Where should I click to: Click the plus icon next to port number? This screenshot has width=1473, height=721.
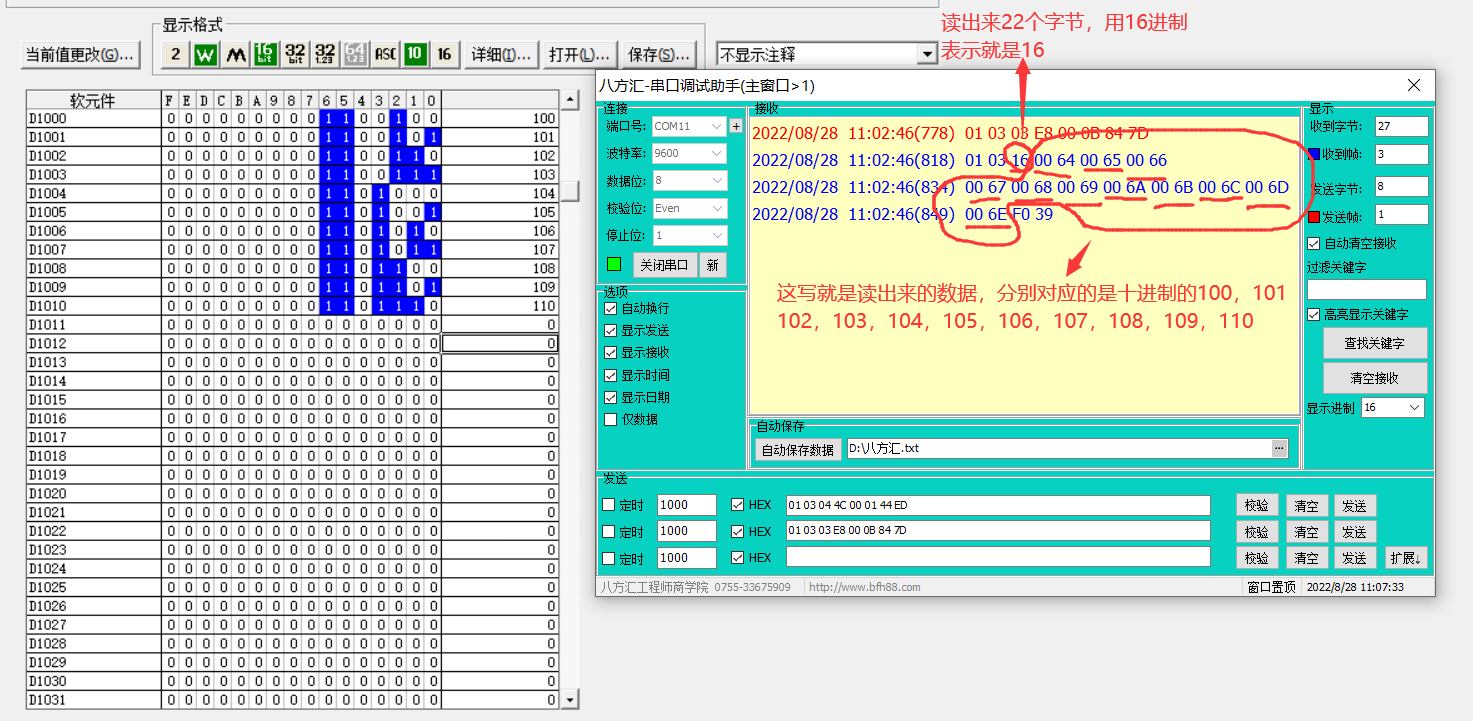tap(736, 127)
